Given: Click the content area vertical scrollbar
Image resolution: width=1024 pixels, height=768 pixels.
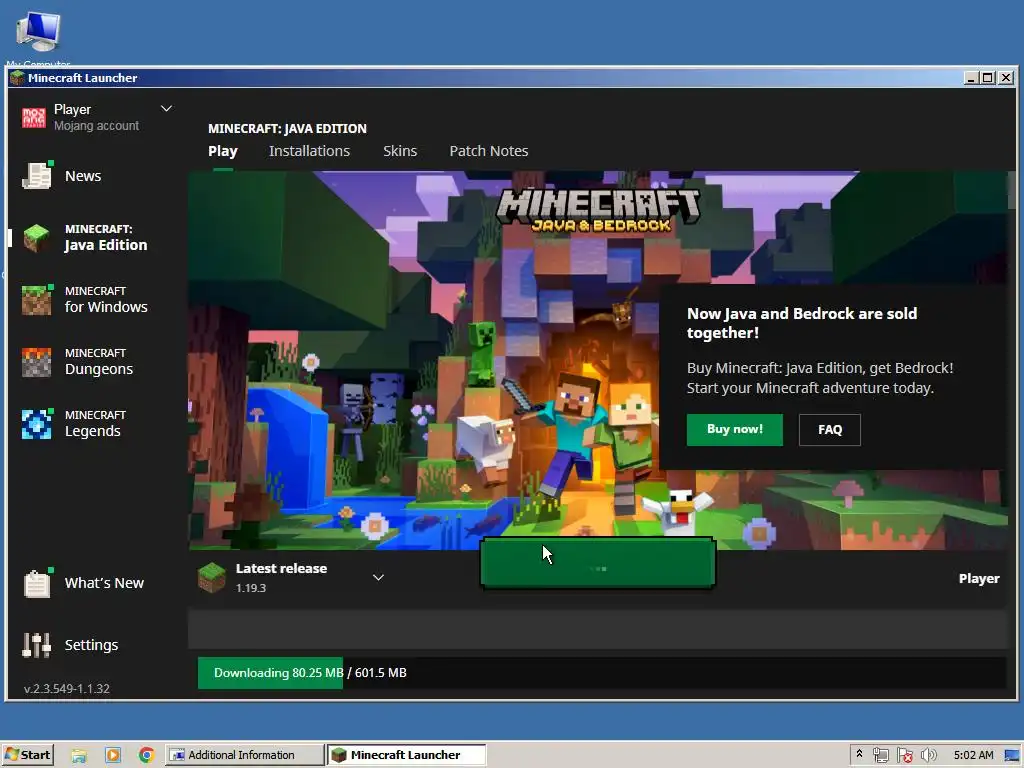Looking at the screenshot, I should 1012,190.
